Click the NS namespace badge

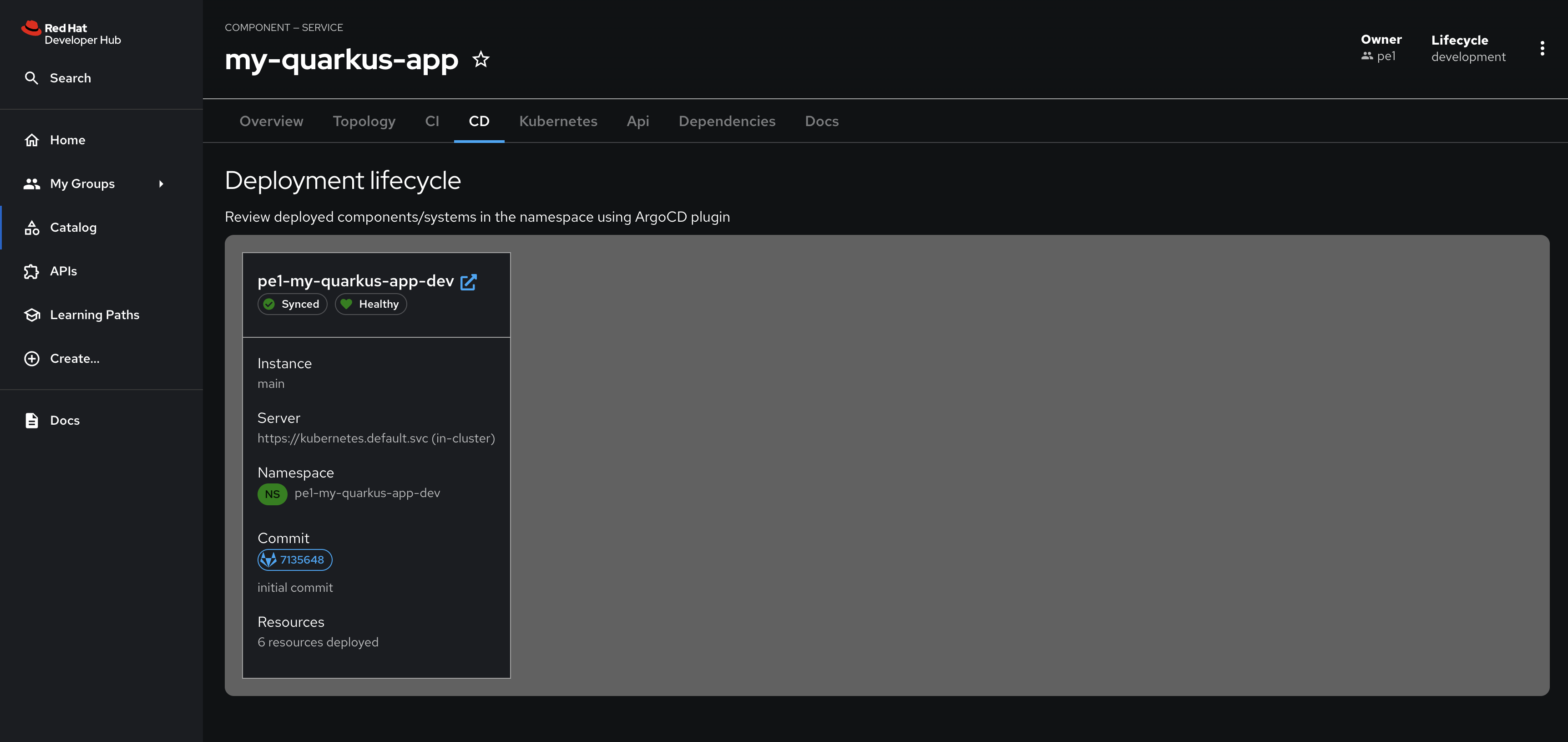point(272,494)
